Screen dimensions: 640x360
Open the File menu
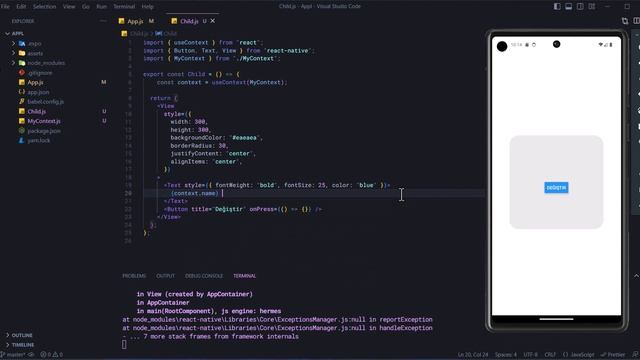(x=5, y=7)
